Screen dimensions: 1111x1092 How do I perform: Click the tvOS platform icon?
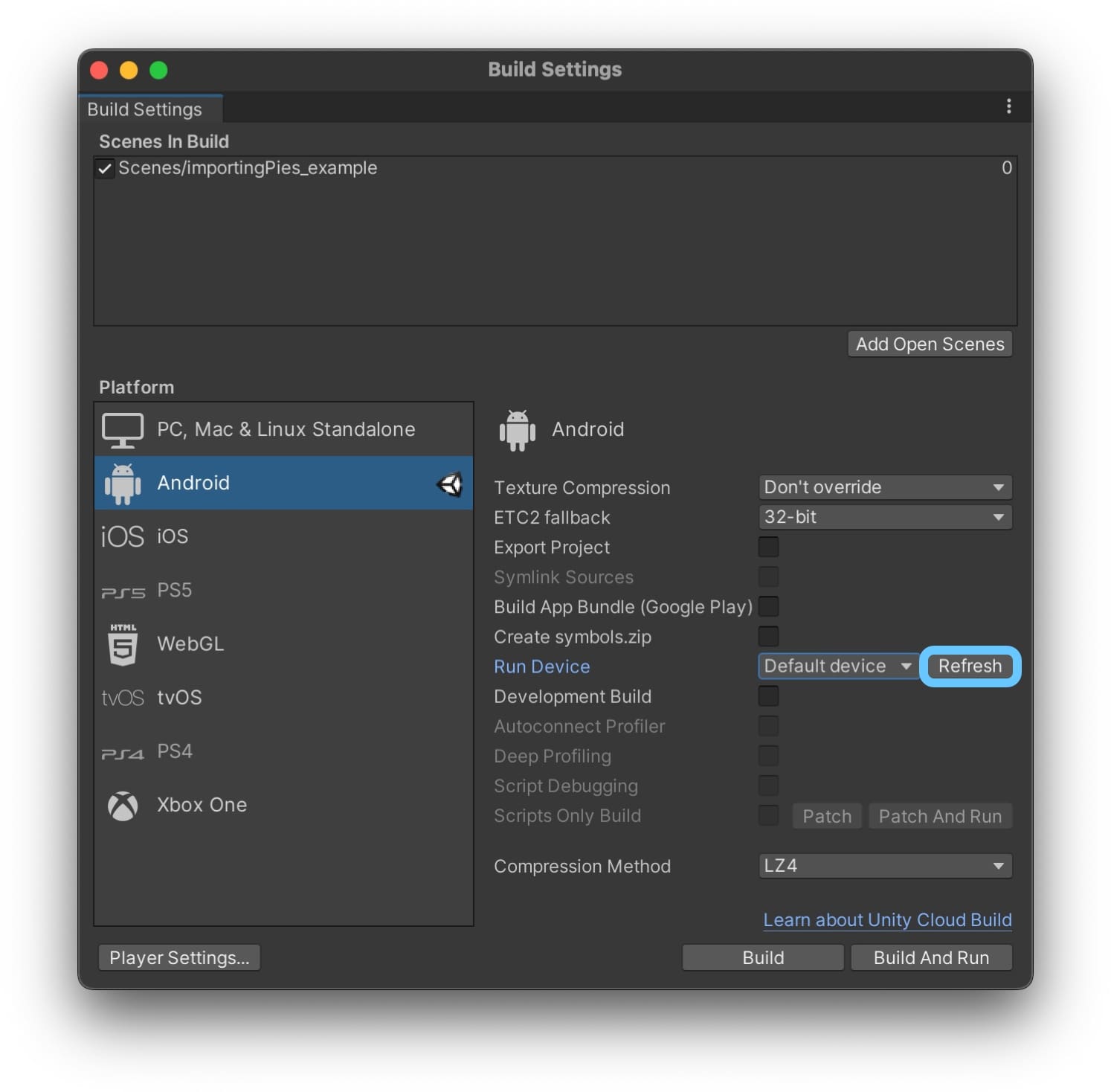[x=123, y=698]
